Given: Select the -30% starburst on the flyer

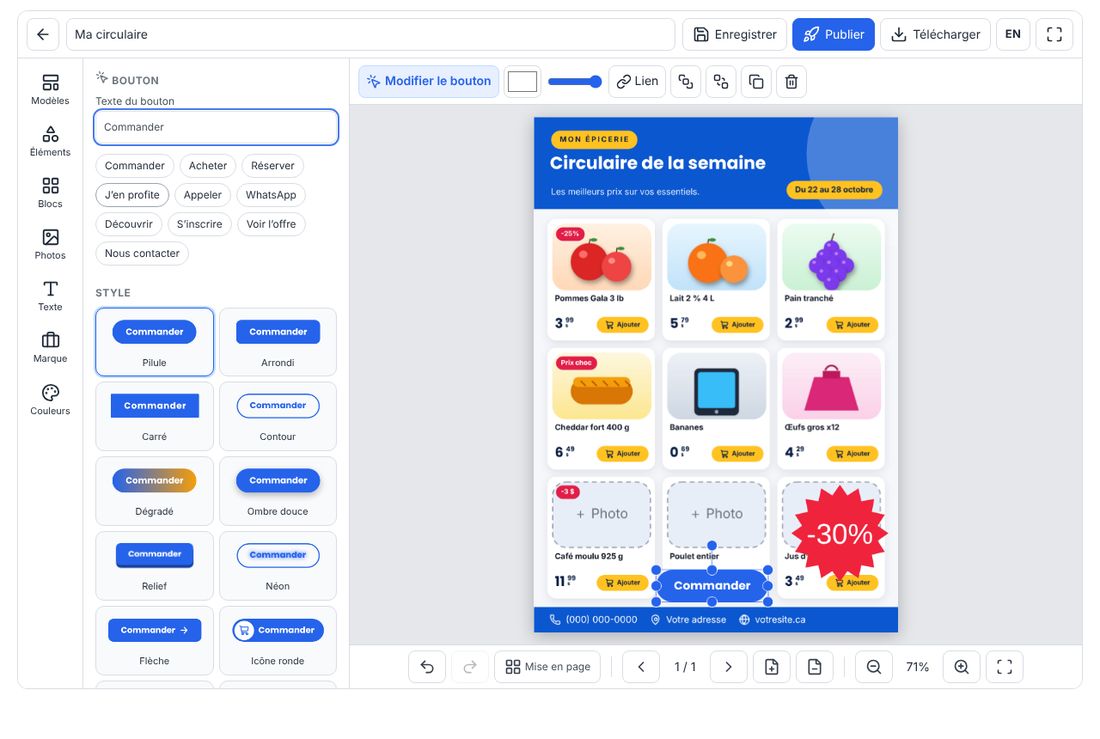Looking at the screenshot, I should [840, 535].
